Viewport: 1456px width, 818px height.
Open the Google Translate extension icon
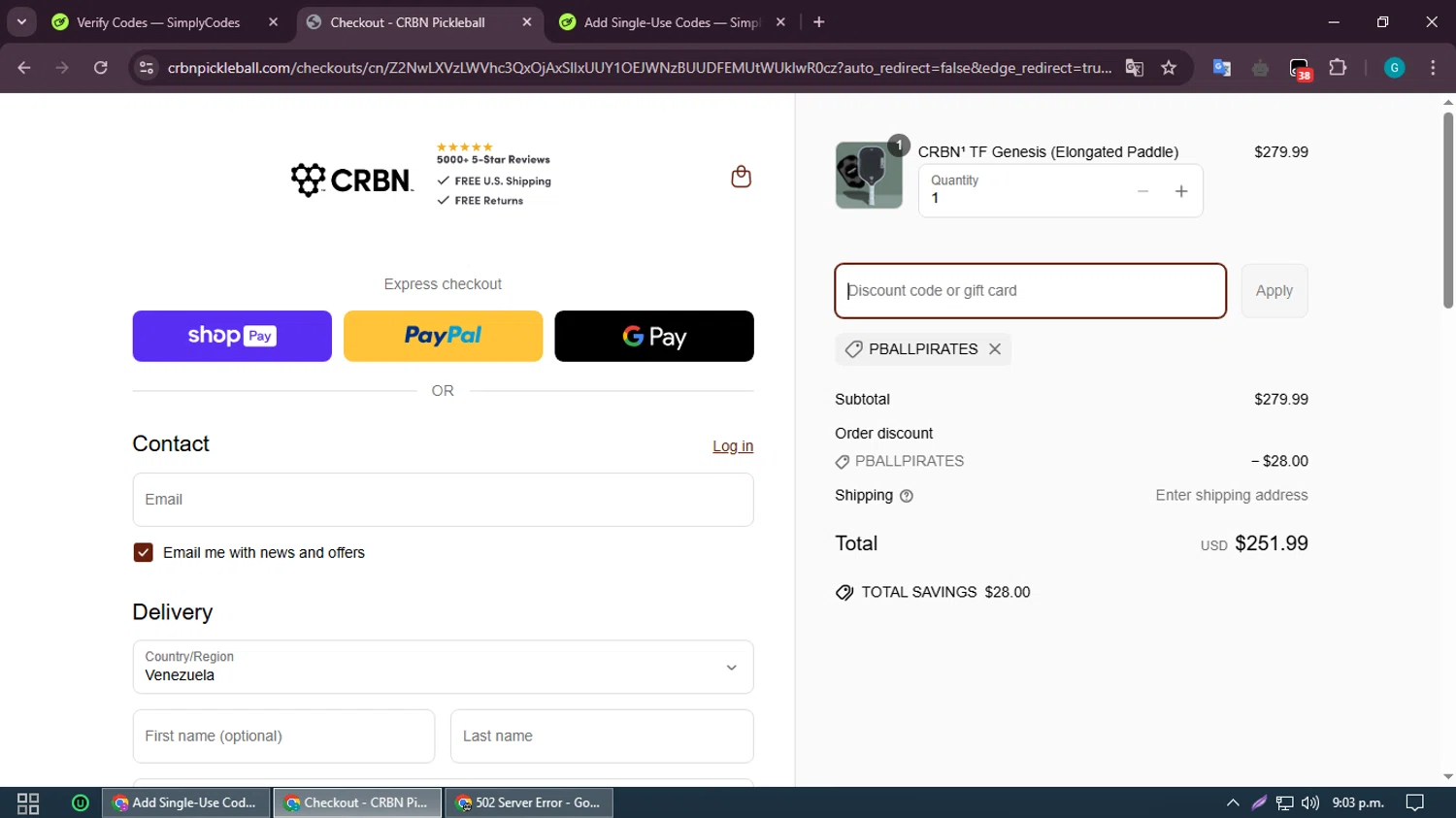click(x=1222, y=68)
